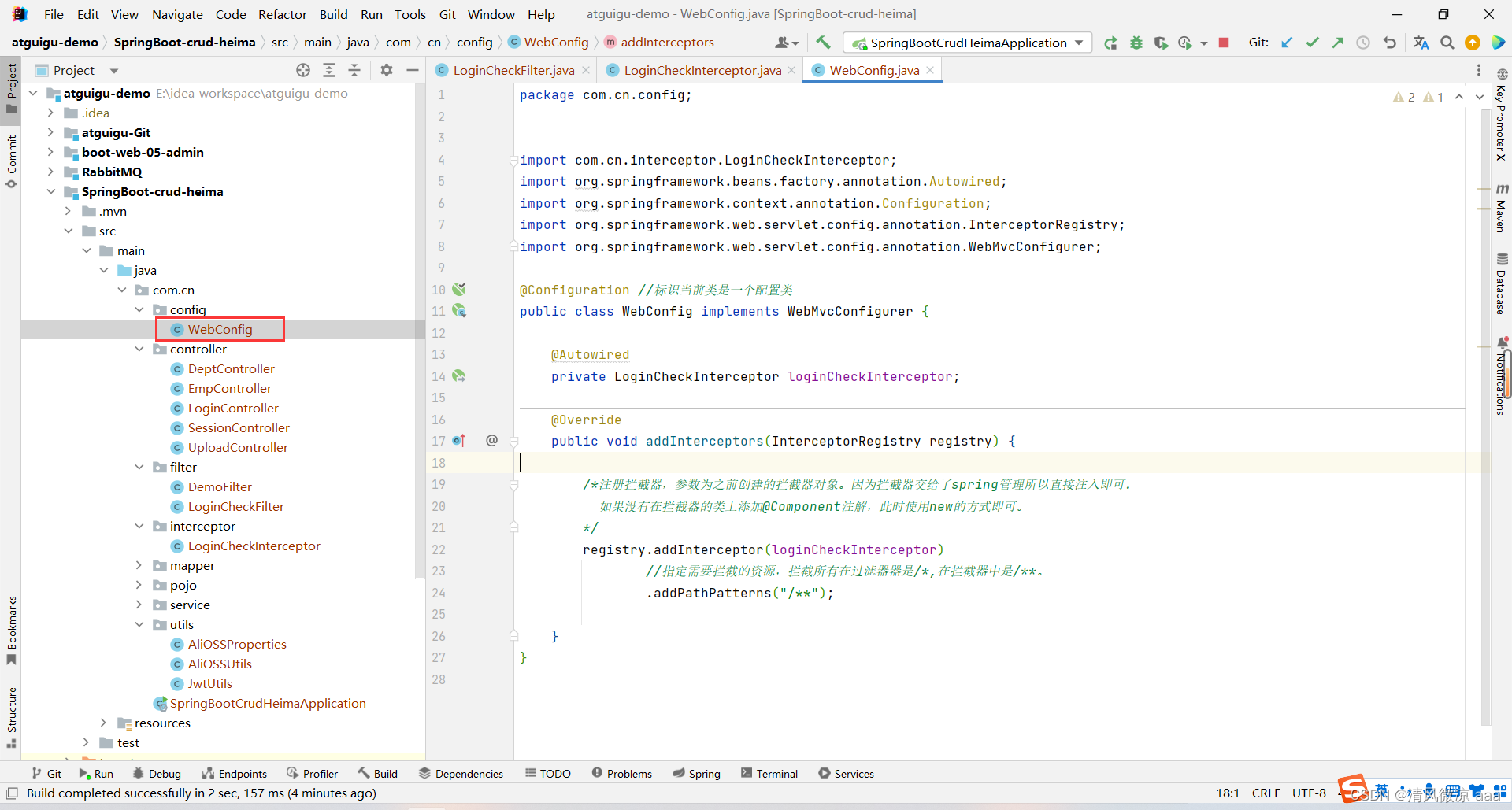Open the Refactor menu
The image size is (1512, 810).
(x=282, y=14)
